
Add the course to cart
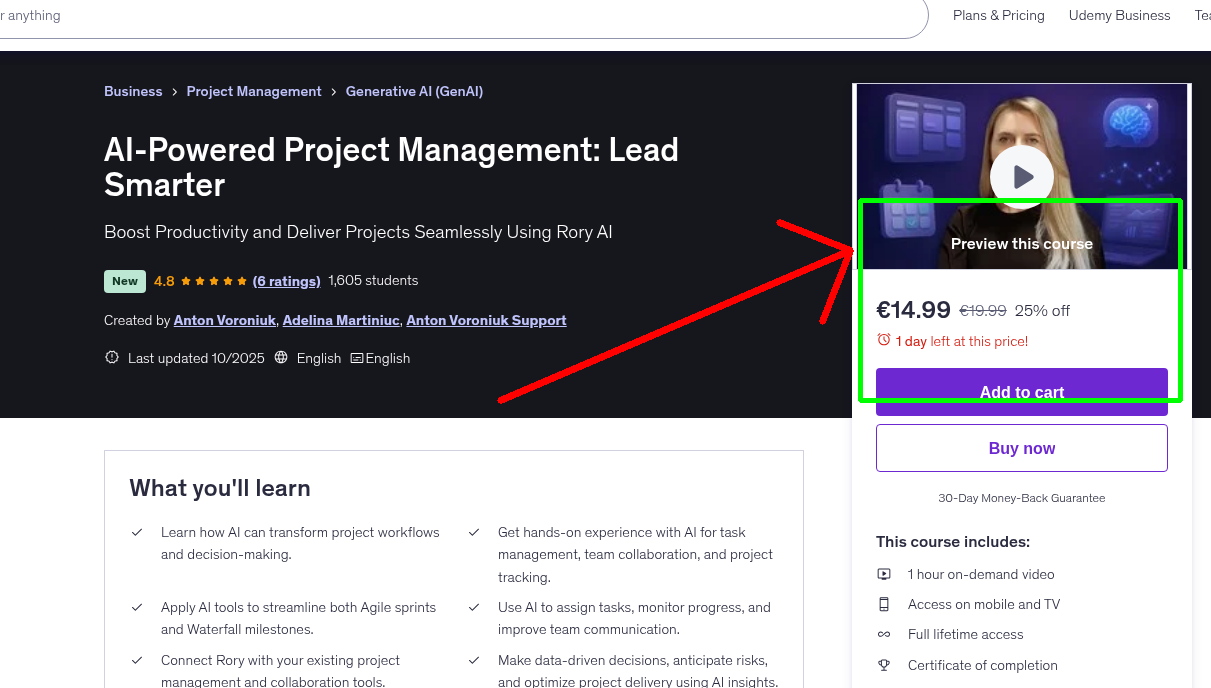(x=1021, y=392)
